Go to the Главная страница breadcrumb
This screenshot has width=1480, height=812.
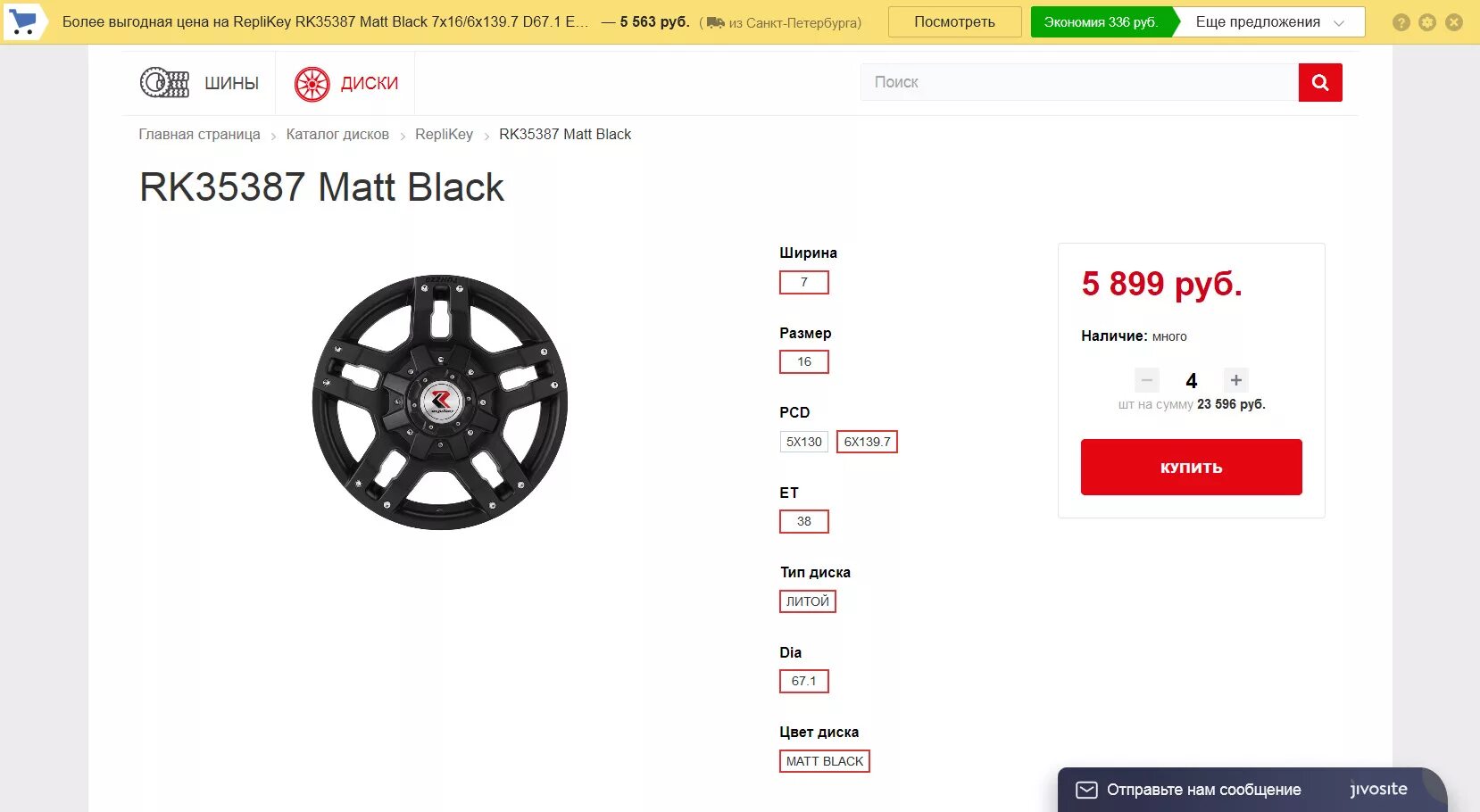click(199, 134)
